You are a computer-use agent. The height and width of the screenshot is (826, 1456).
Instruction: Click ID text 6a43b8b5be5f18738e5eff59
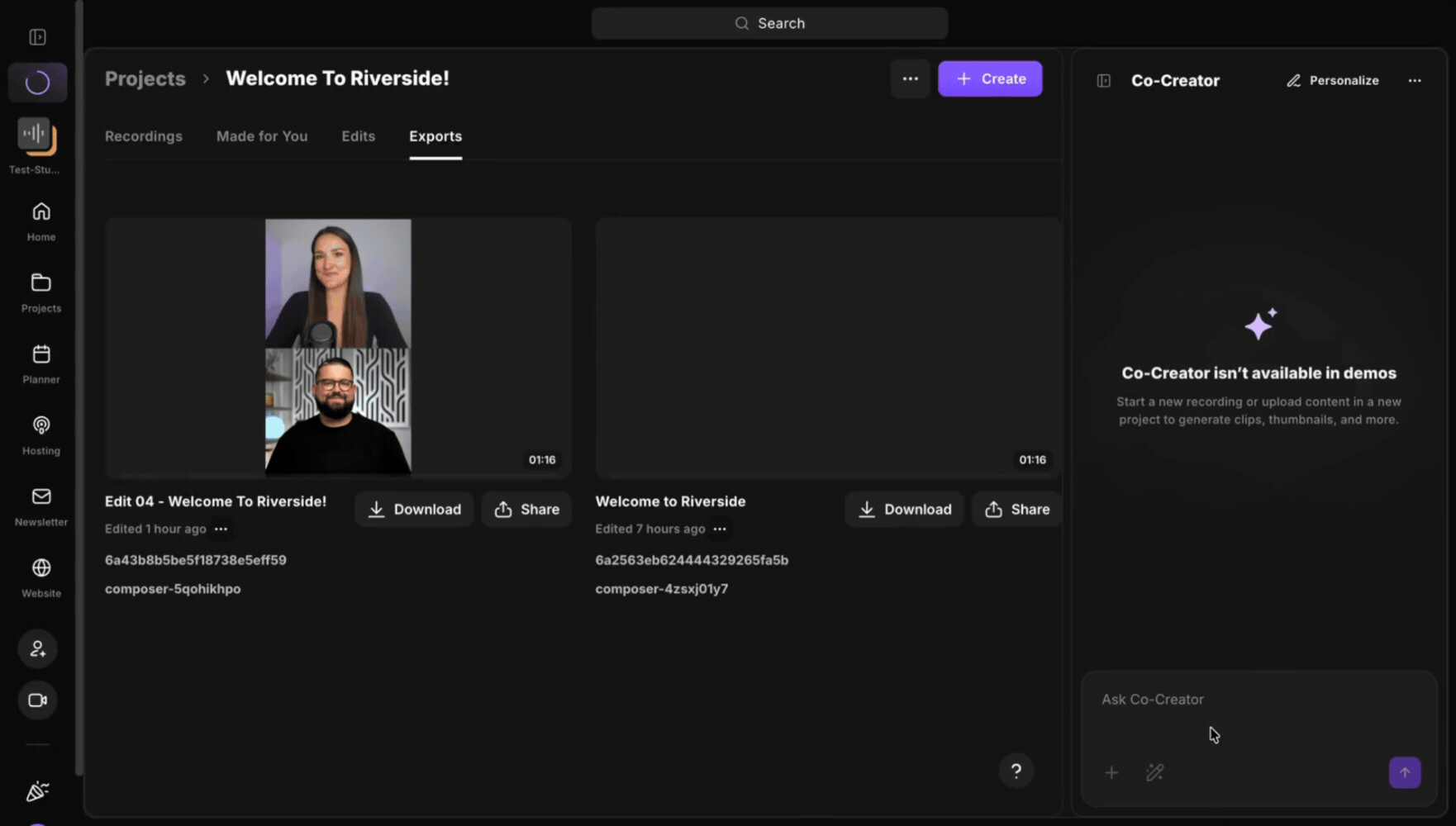tap(196, 560)
